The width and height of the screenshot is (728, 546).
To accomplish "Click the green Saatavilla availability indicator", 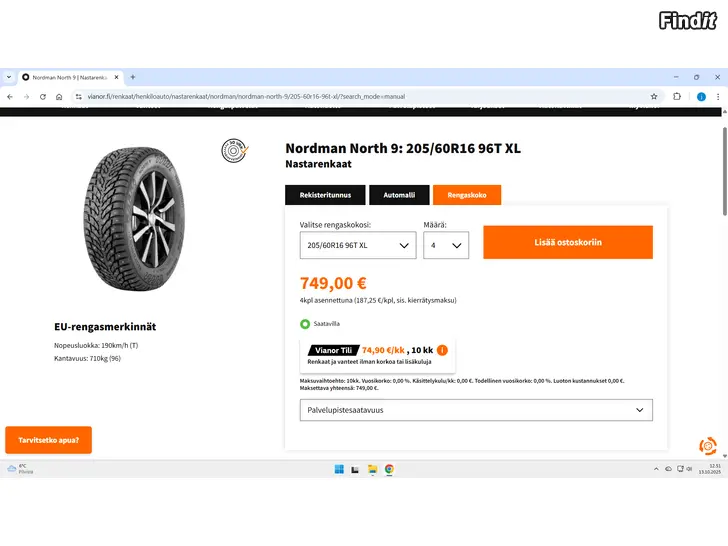I will pyautogui.click(x=305, y=324).
